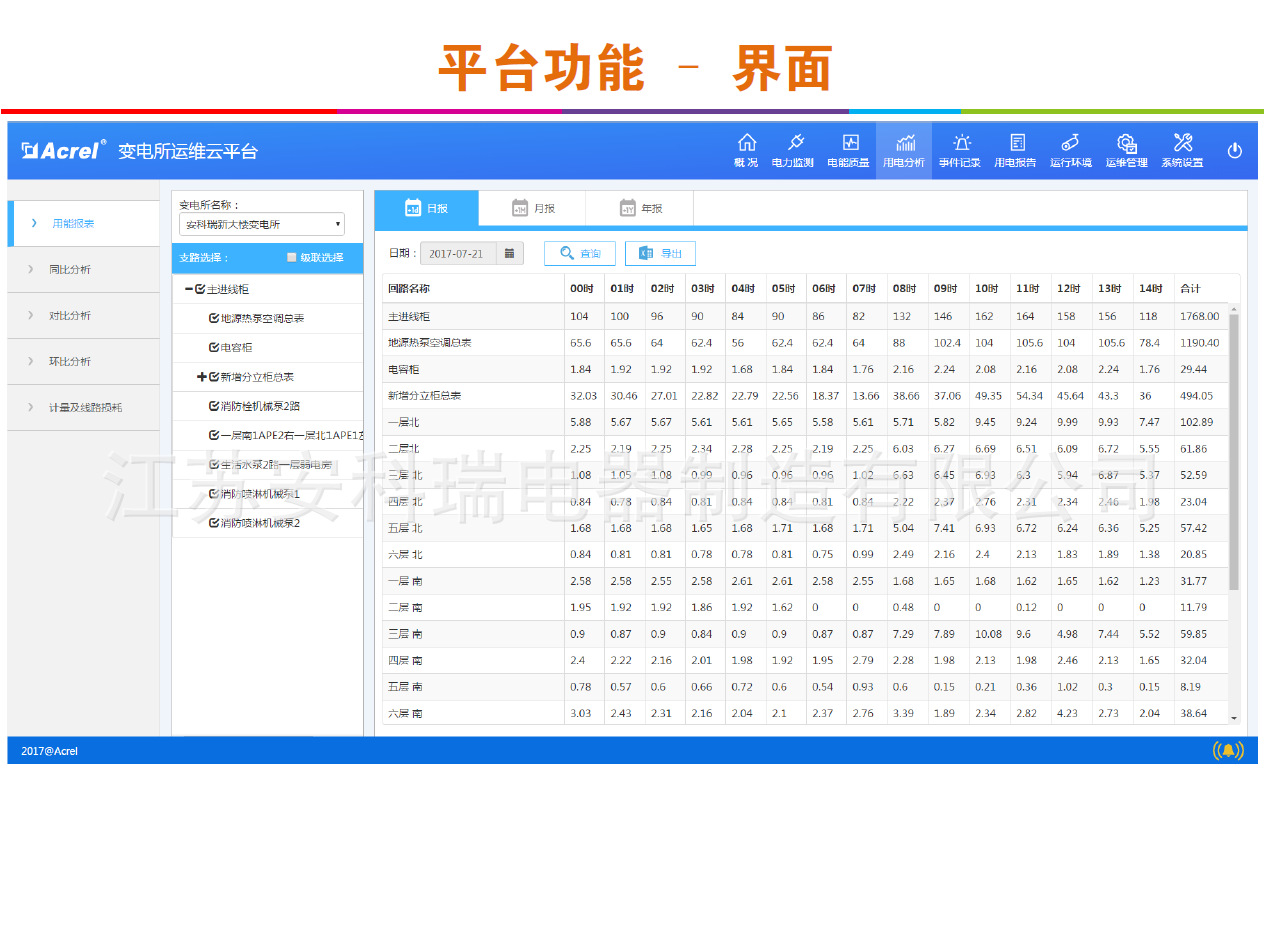Click the 导出 export button

[x=660, y=253]
